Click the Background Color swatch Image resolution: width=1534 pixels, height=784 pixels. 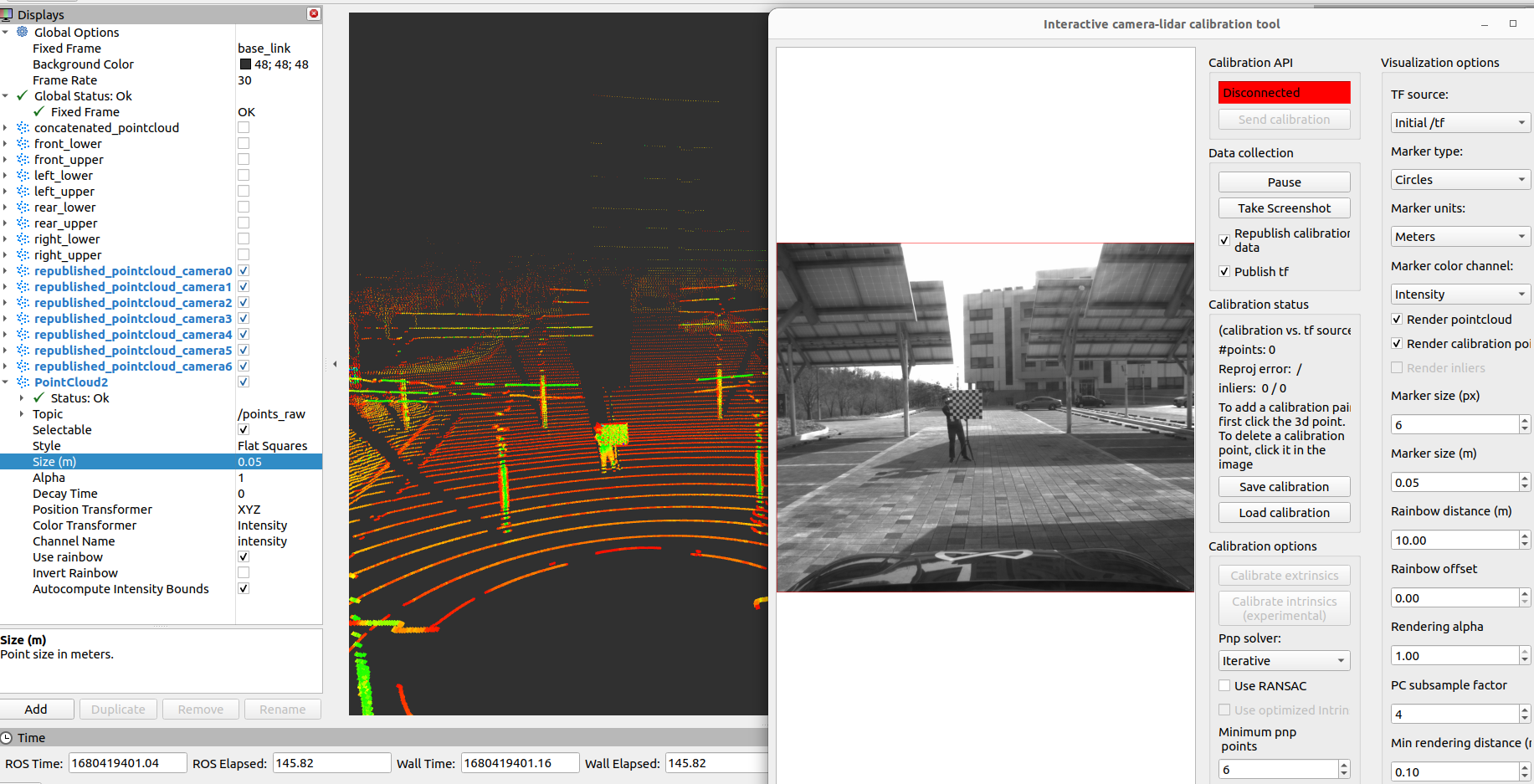(x=245, y=64)
